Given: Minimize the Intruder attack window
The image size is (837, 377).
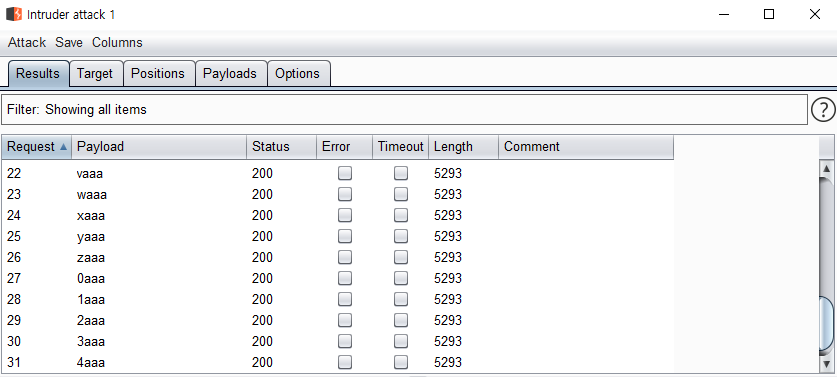Looking at the screenshot, I should tap(723, 14).
